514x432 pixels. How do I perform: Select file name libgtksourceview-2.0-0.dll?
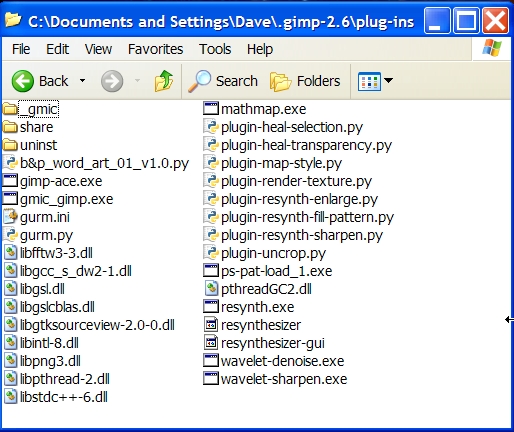tap(97, 325)
